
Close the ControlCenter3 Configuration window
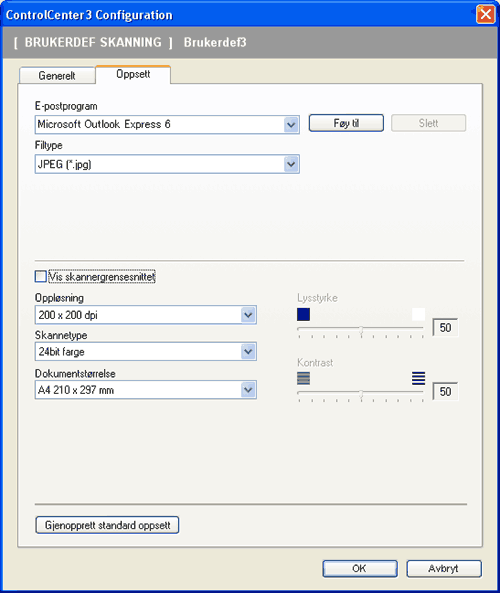pyautogui.click(x=485, y=15)
